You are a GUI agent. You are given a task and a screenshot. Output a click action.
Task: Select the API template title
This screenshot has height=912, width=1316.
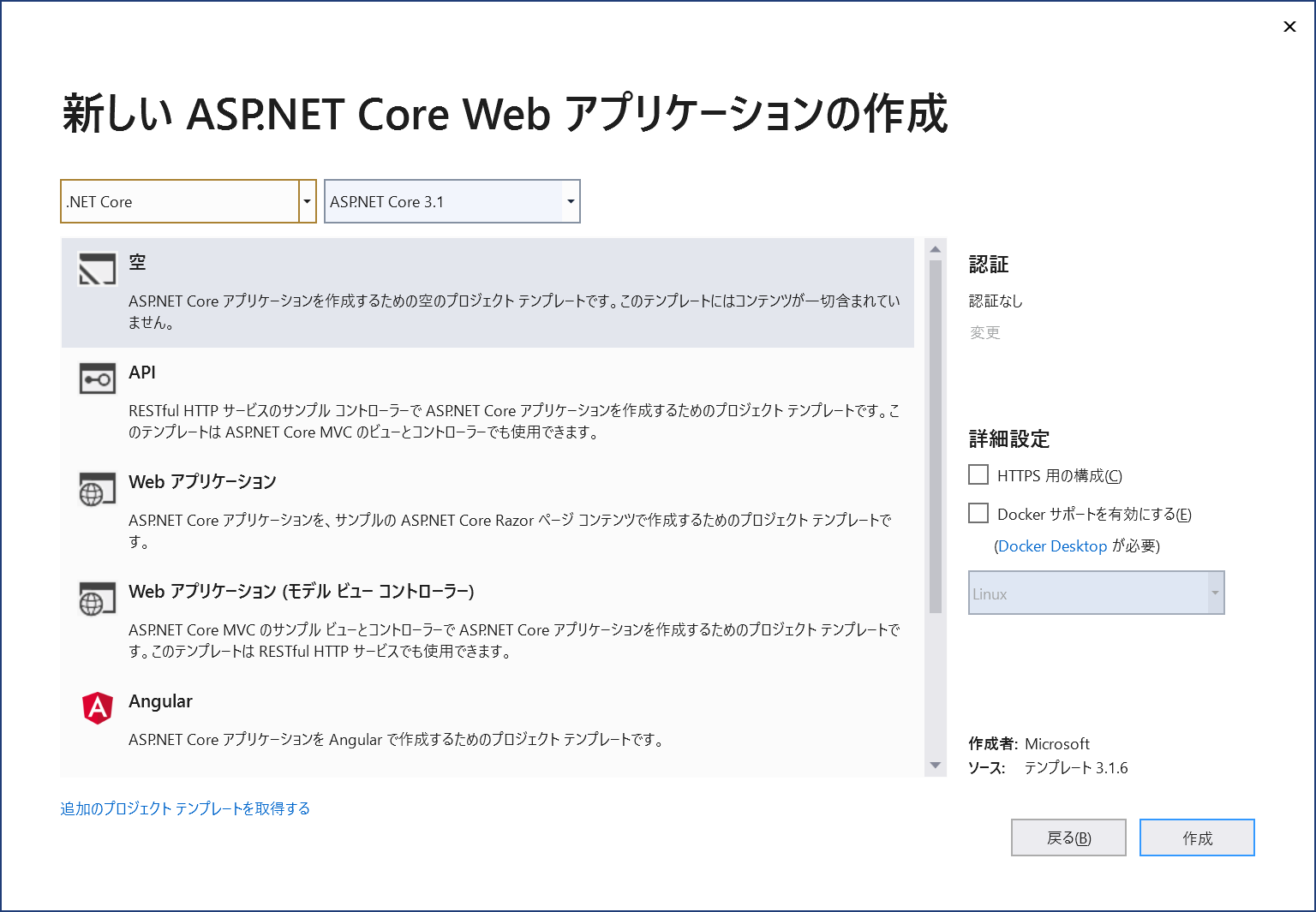pos(142,373)
